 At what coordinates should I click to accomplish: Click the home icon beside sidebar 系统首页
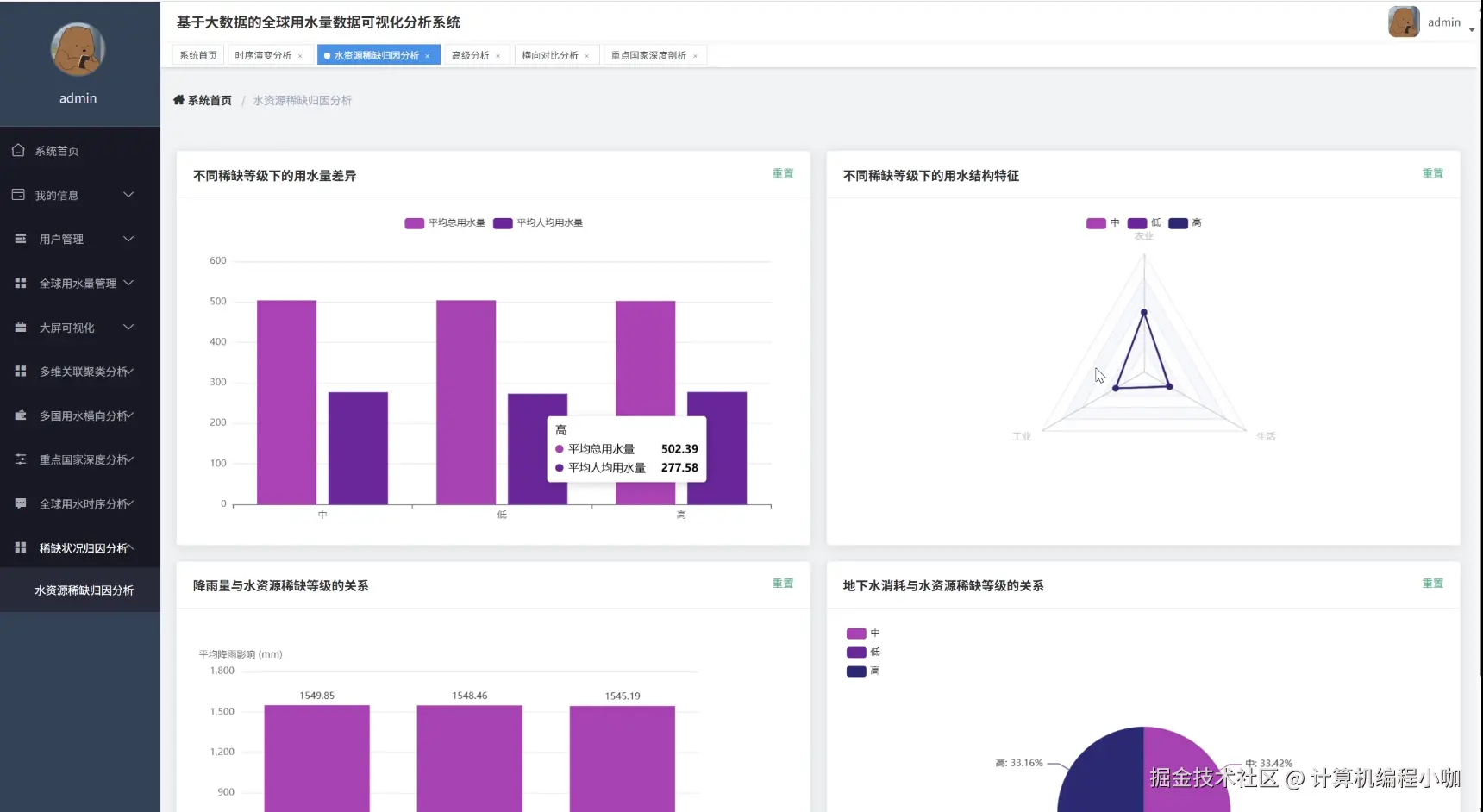pos(18,150)
